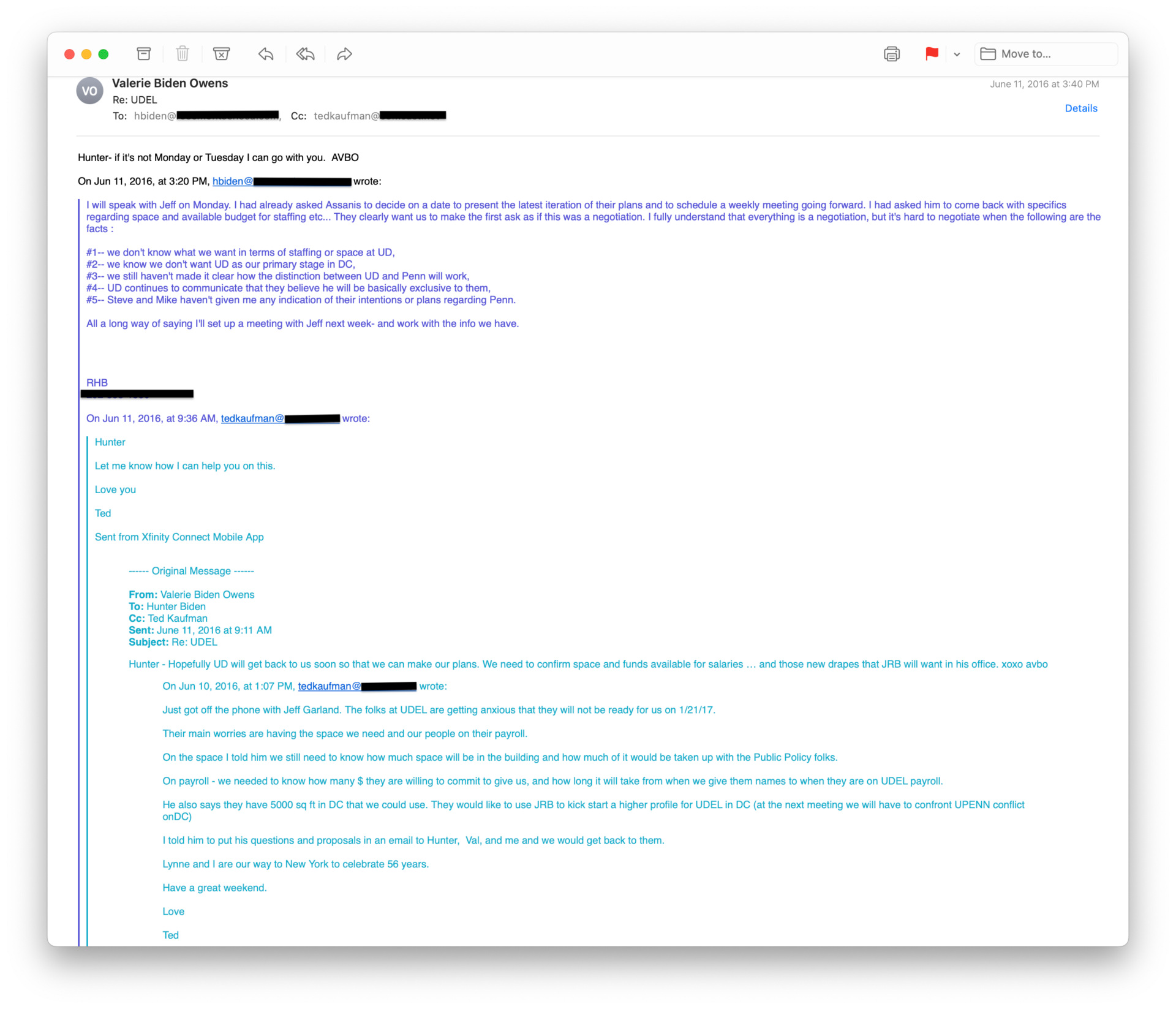Reply All to this email

305,54
